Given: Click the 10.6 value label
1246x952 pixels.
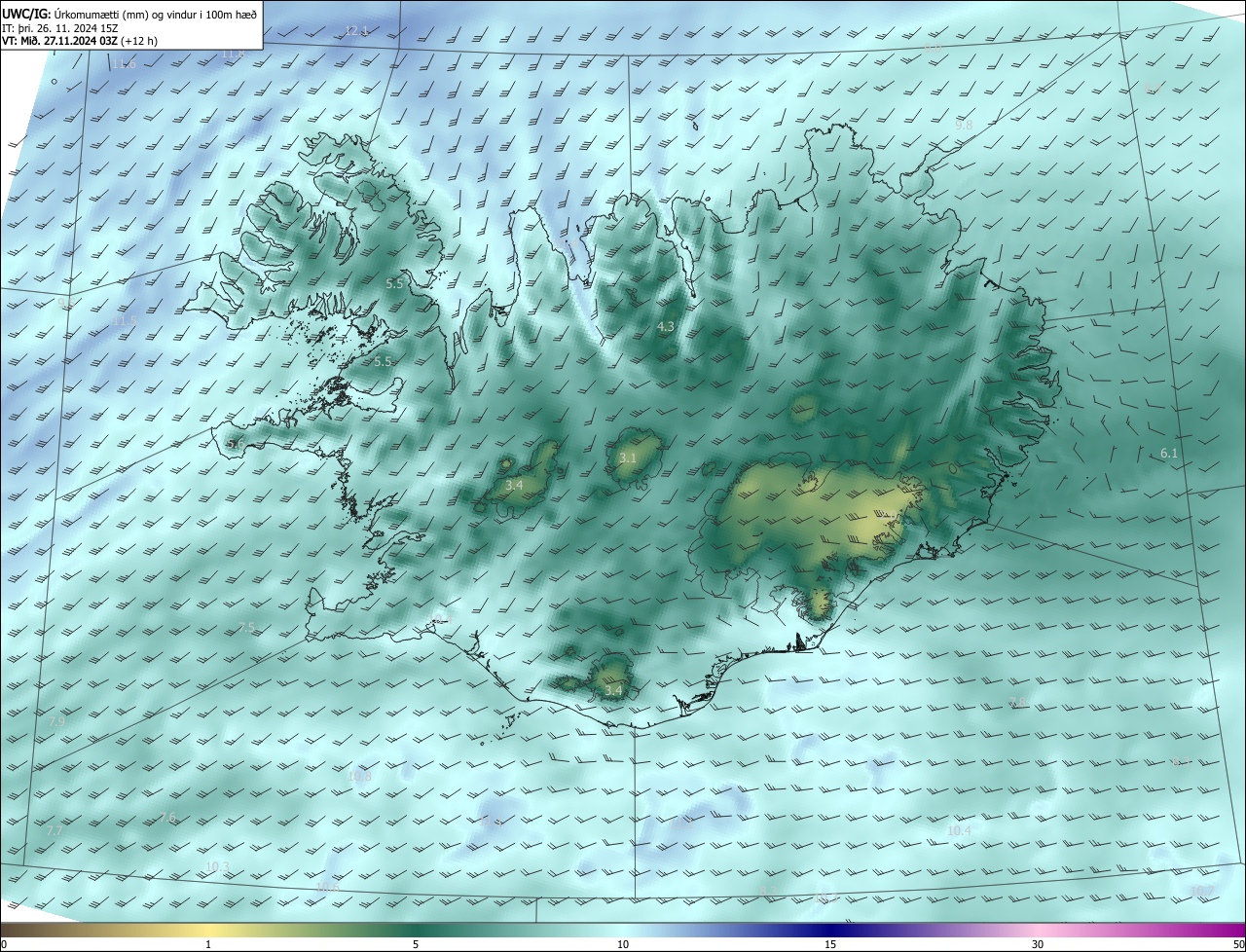Looking at the screenshot, I should [x=327, y=887].
